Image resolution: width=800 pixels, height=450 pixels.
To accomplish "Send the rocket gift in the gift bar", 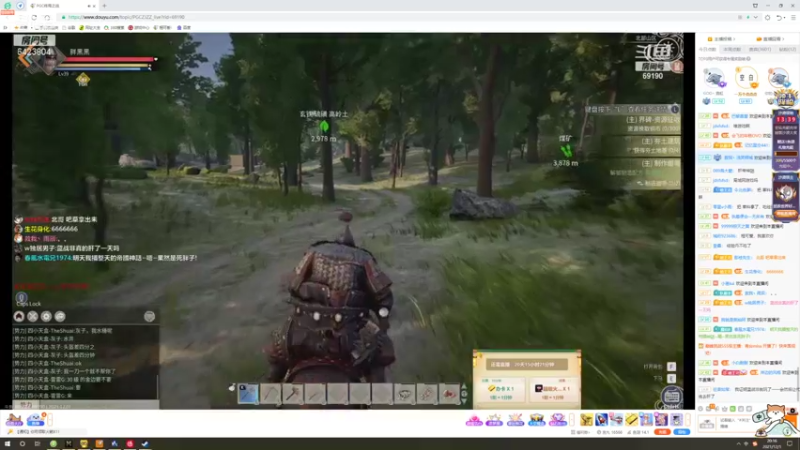I will (602, 419).
